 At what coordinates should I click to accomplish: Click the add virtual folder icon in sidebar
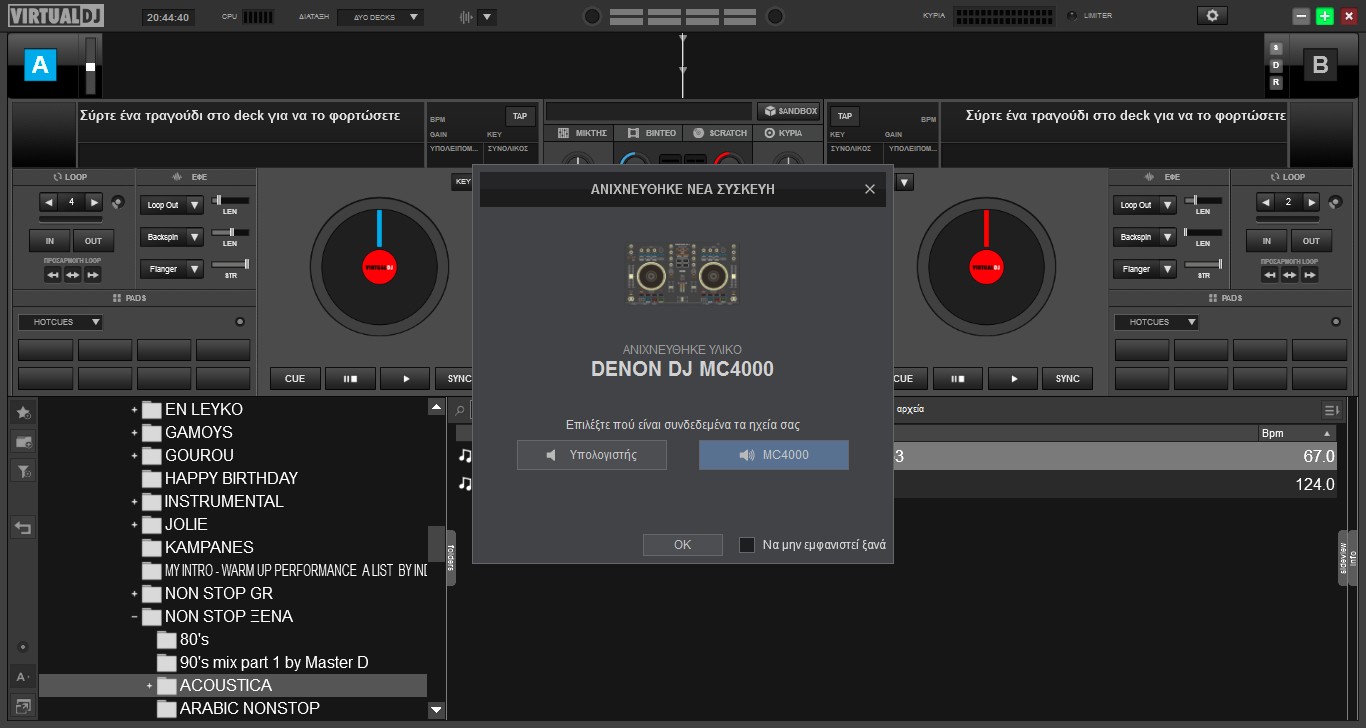click(x=24, y=442)
